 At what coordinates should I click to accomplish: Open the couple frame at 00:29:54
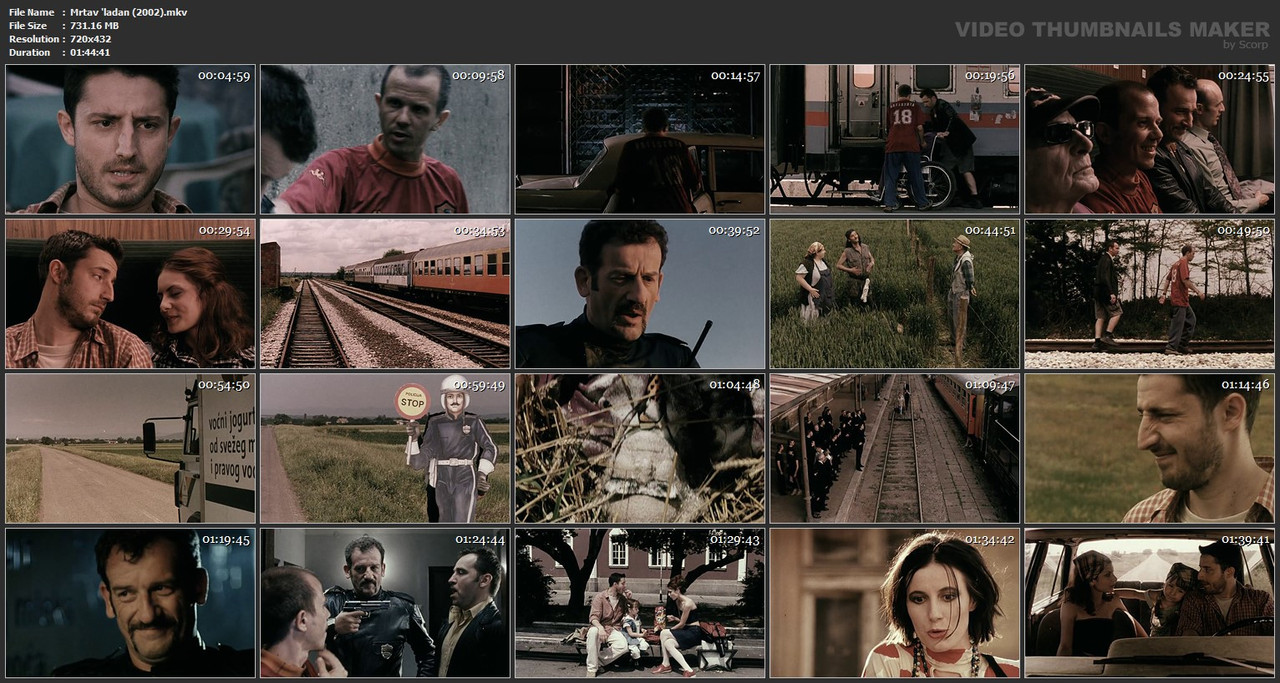(130, 294)
